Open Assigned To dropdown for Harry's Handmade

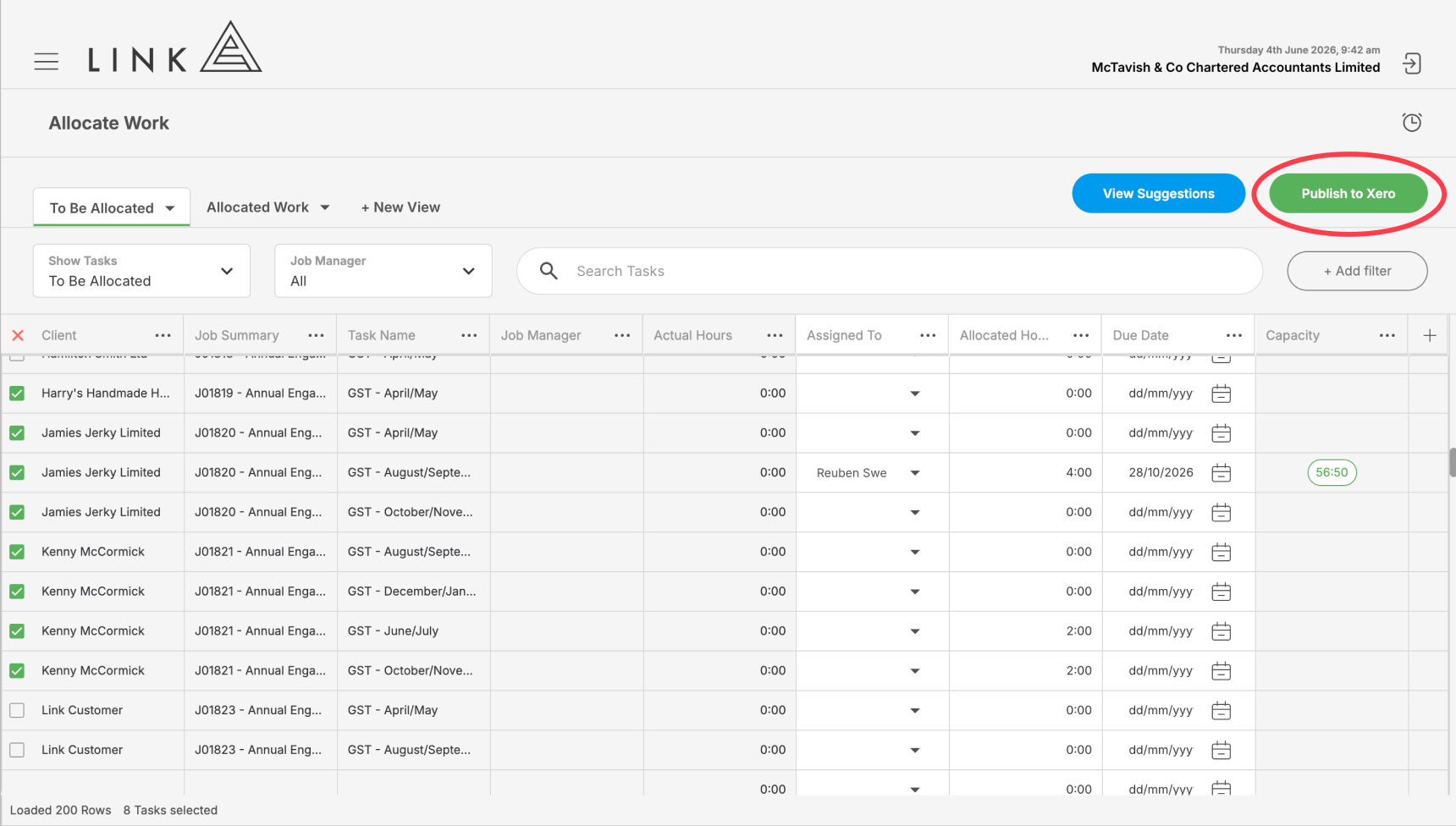[915, 394]
